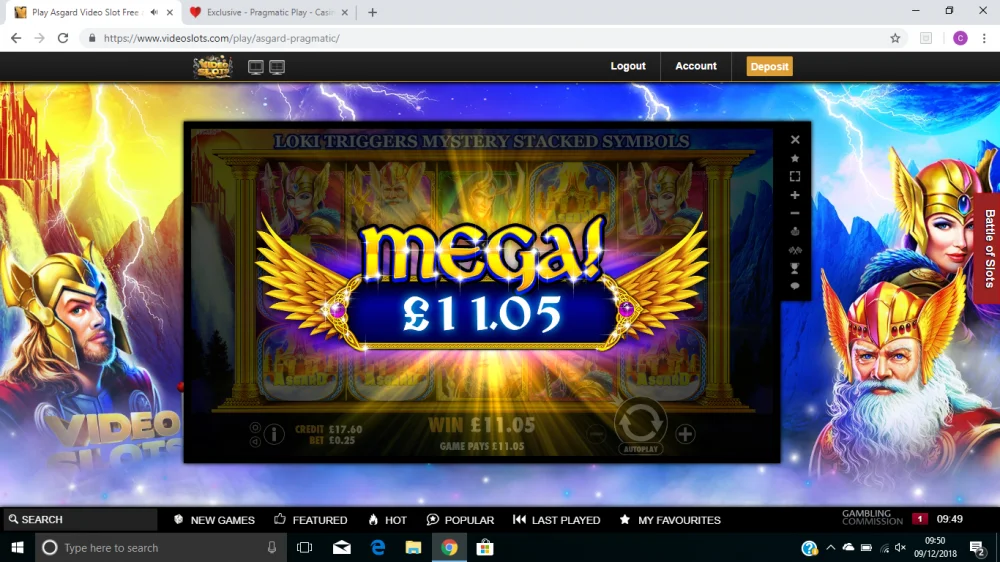Add Asgard to favourites with star icon
1000x562 pixels.
[795, 158]
